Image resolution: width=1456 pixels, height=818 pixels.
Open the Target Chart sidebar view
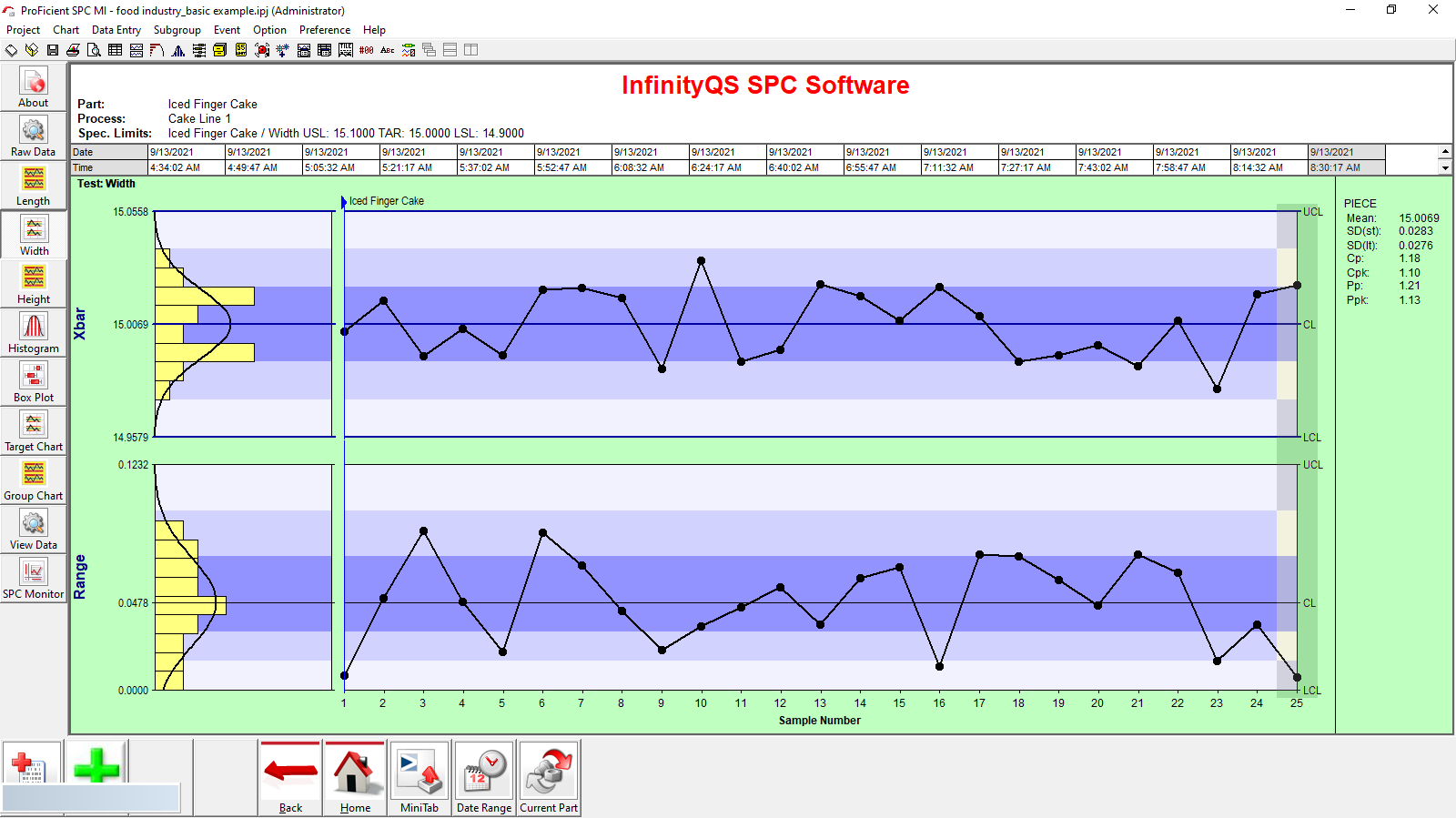[34, 431]
